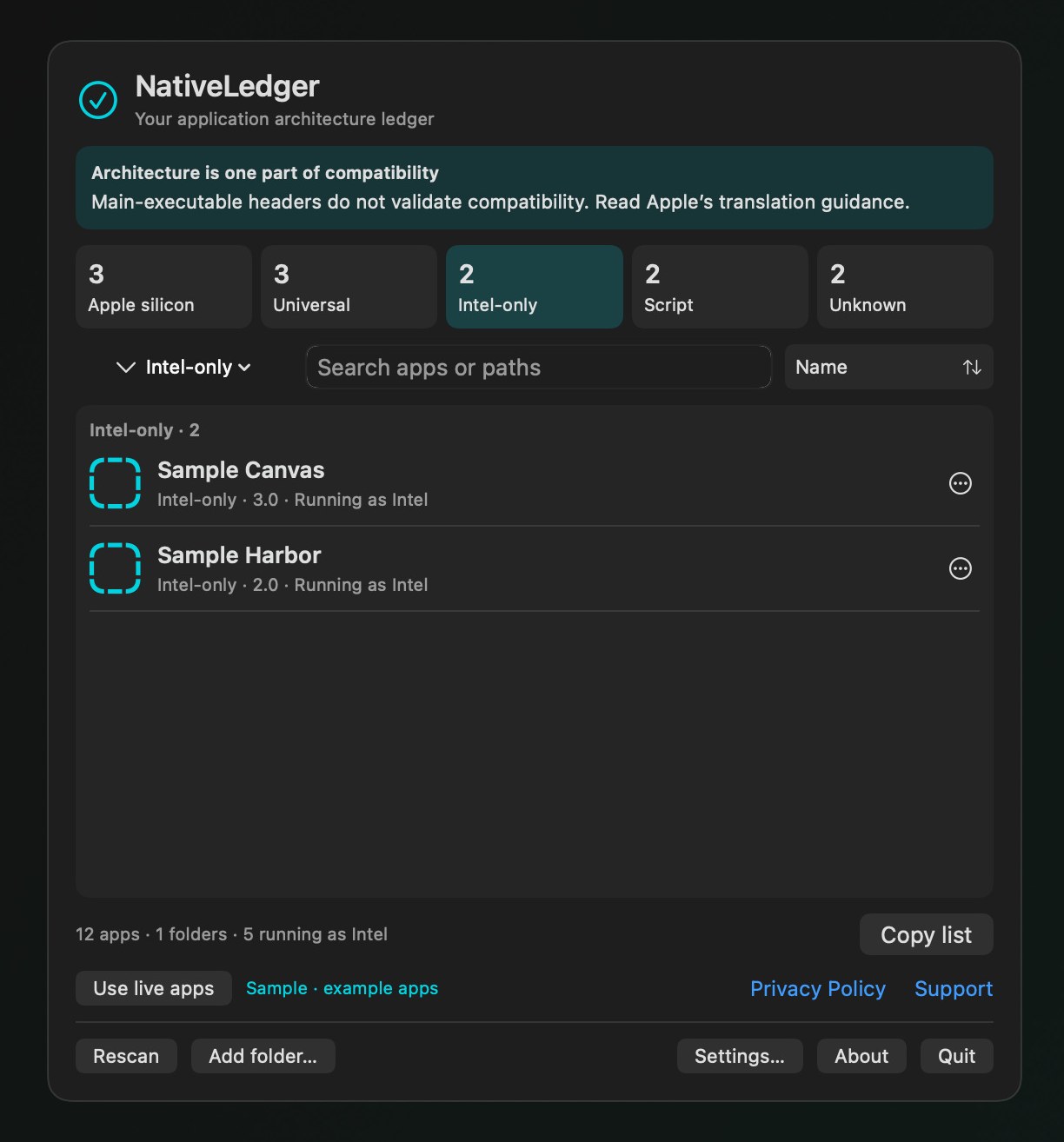Click the 'Sample · example apps' label
Screen dimensions: 1064x1142
tap(342, 988)
